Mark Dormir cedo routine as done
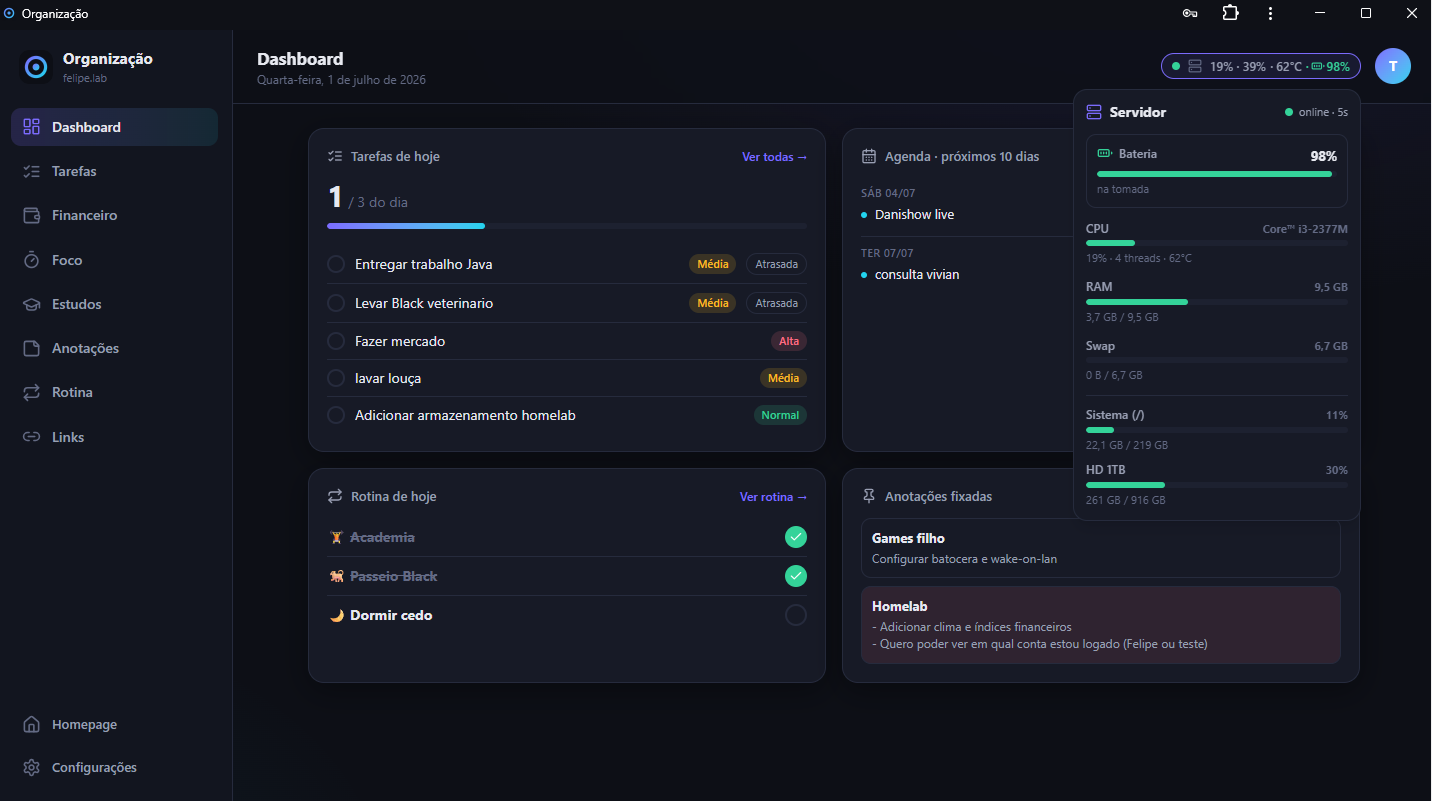The height and width of the screenshot is (801, 1432). [x=796, y=615]
